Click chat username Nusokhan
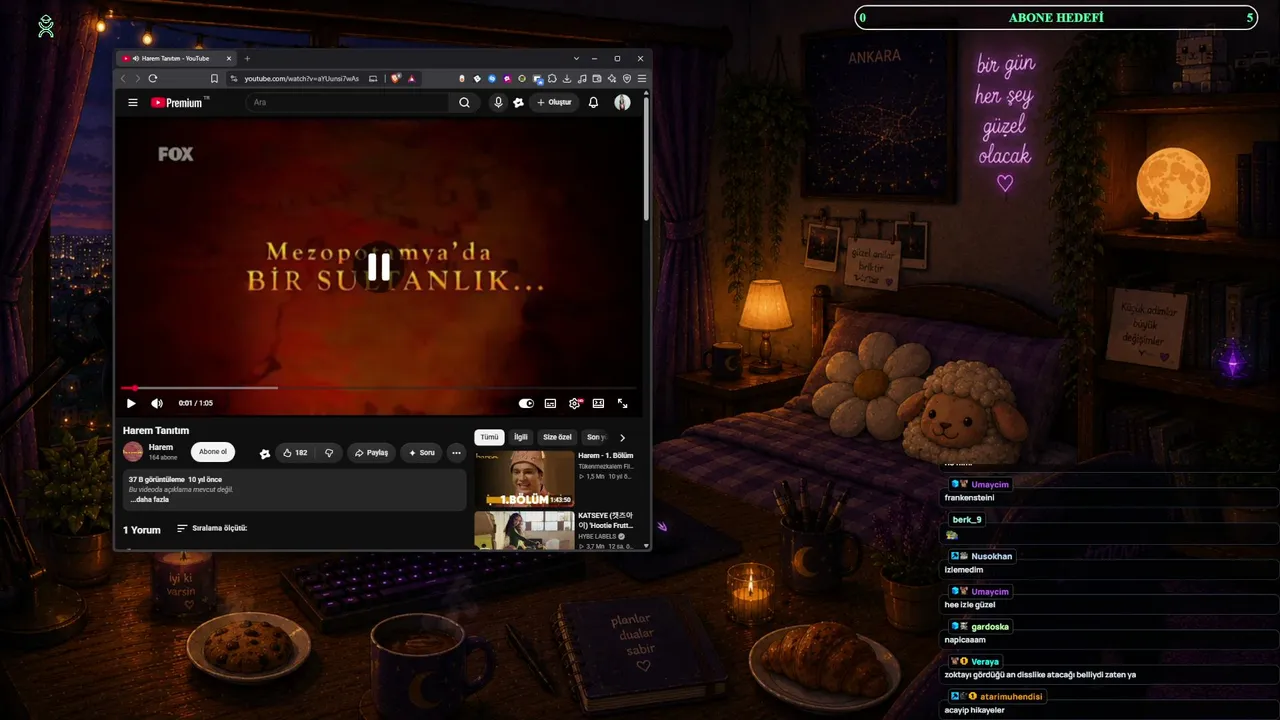 [992, 556]
